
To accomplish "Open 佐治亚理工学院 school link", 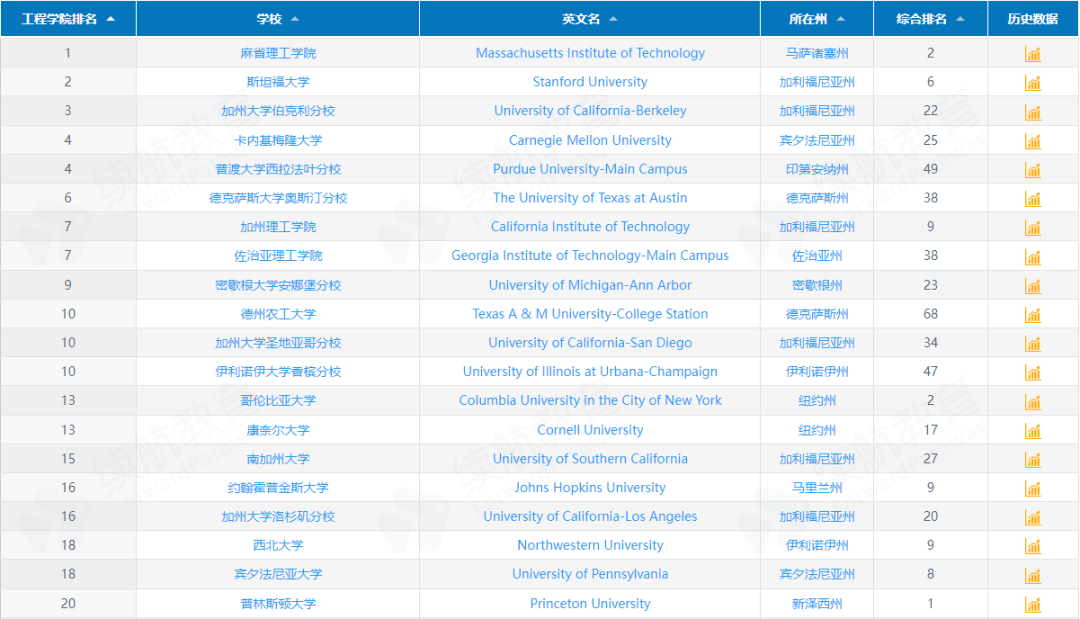I will [278, 256].
